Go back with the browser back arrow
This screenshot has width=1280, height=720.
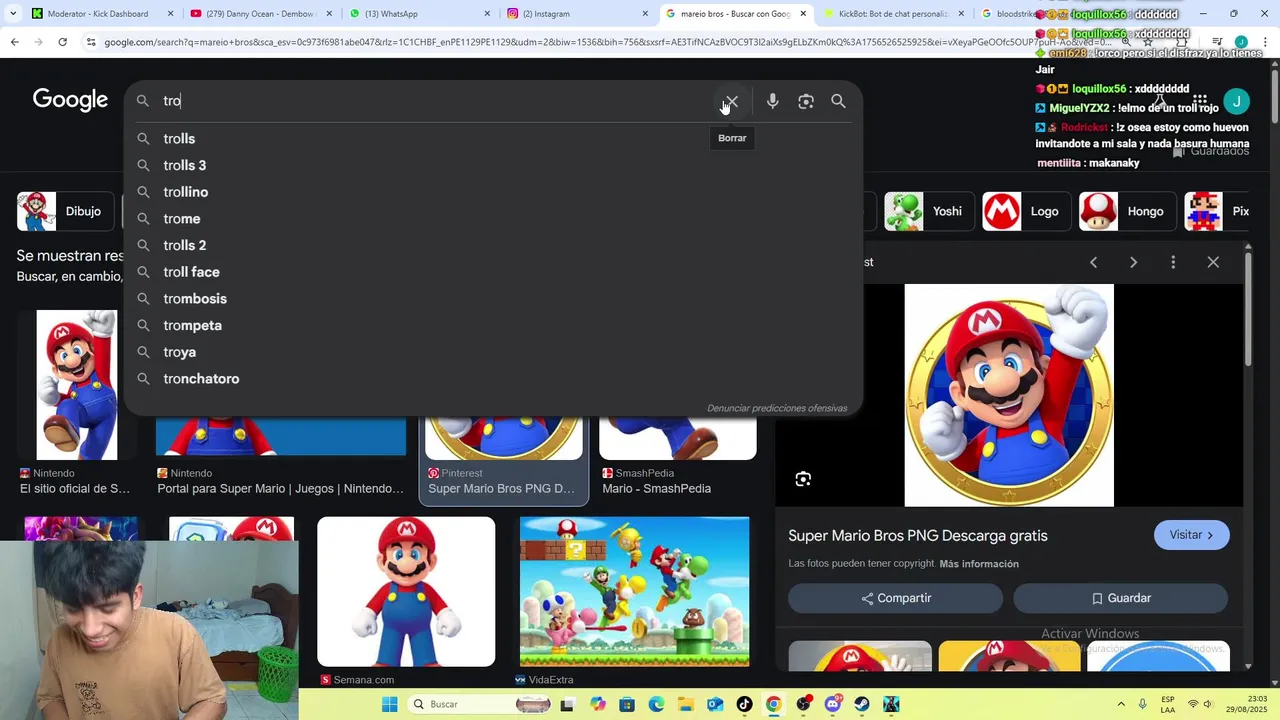pyautogui.click(x=14, y=42)
